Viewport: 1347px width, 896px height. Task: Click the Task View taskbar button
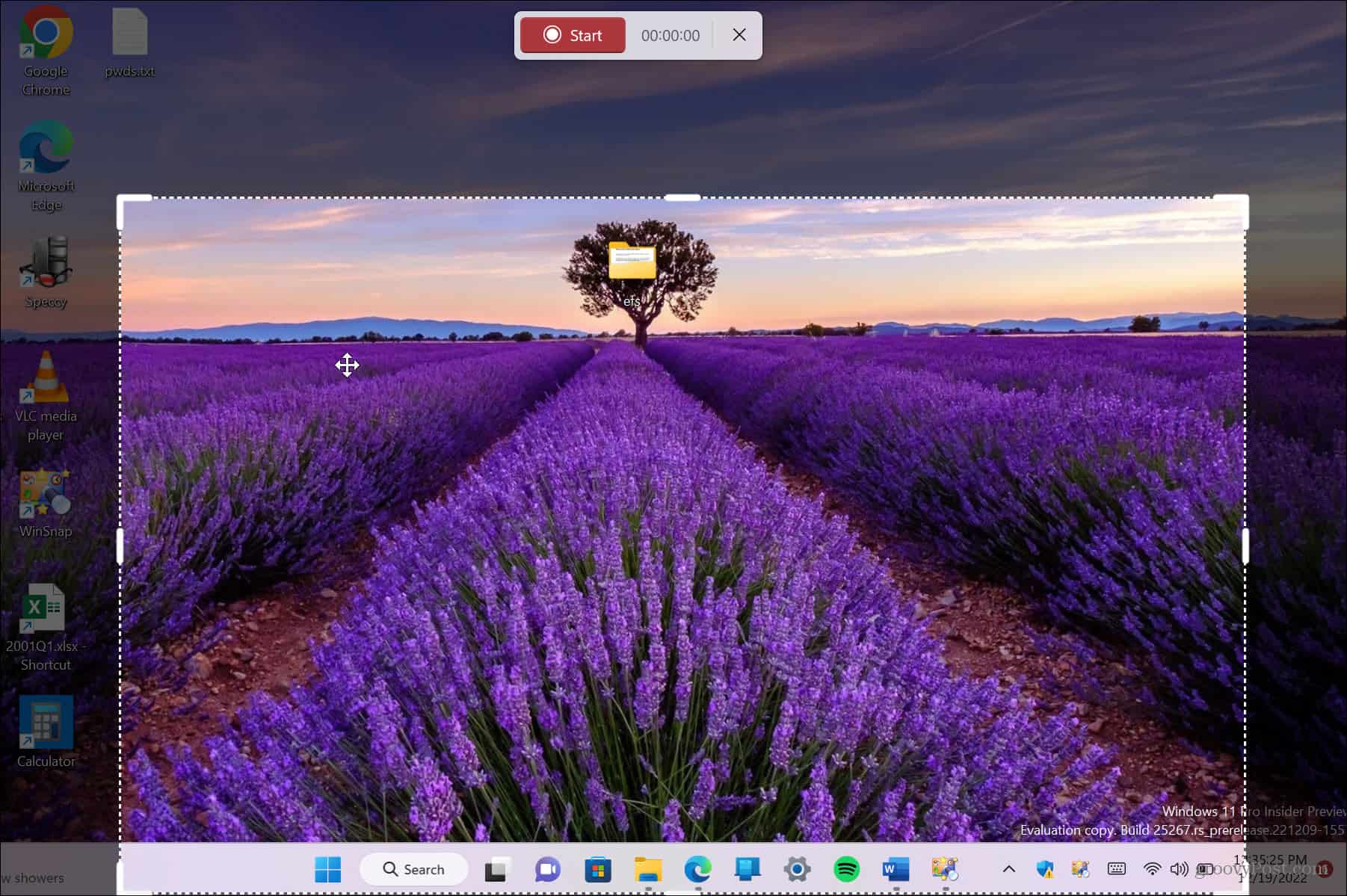tap(496, 869)
